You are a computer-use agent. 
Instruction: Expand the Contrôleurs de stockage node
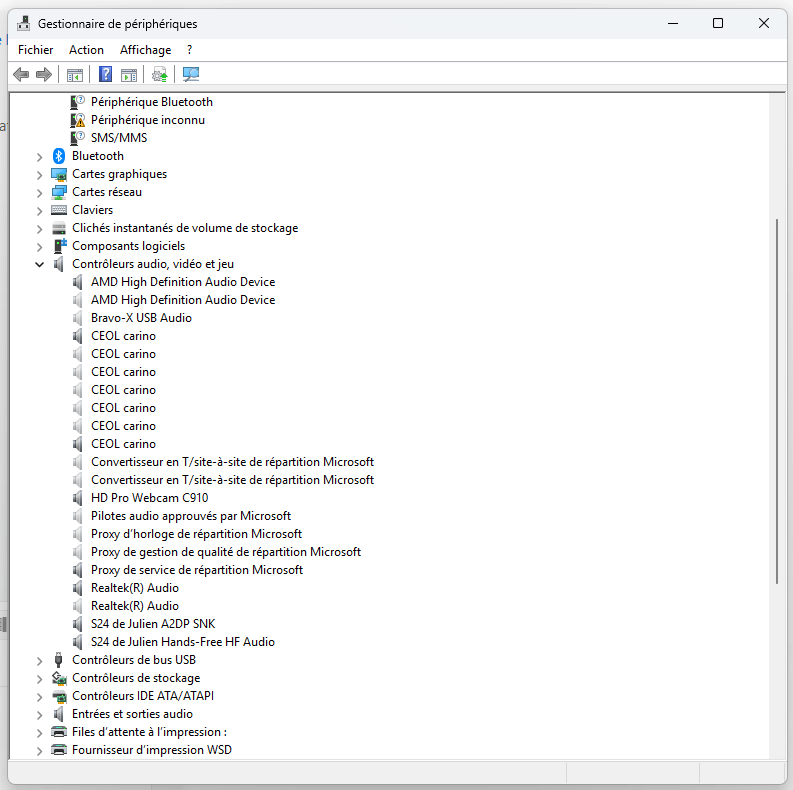[39, 679]
